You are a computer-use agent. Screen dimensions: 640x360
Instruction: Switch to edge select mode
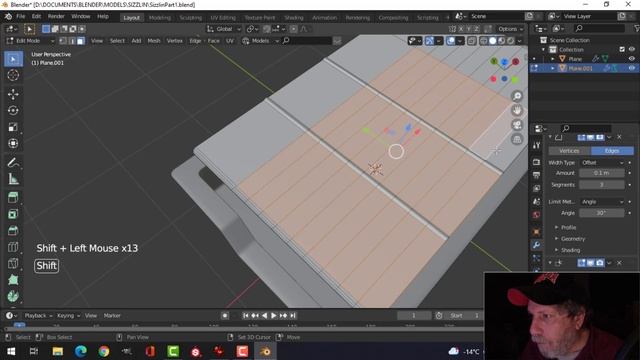(72, 41)
